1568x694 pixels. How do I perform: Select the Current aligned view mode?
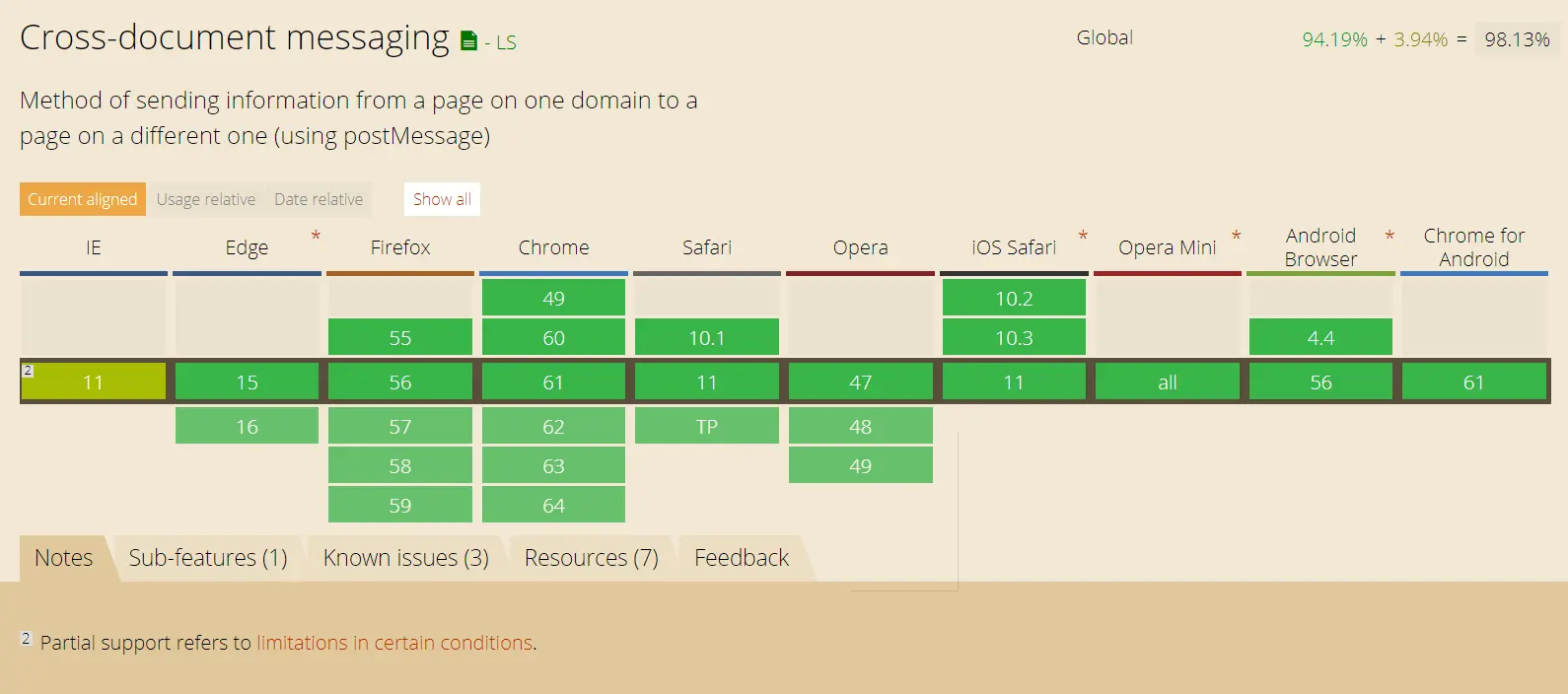coord(83,199)
